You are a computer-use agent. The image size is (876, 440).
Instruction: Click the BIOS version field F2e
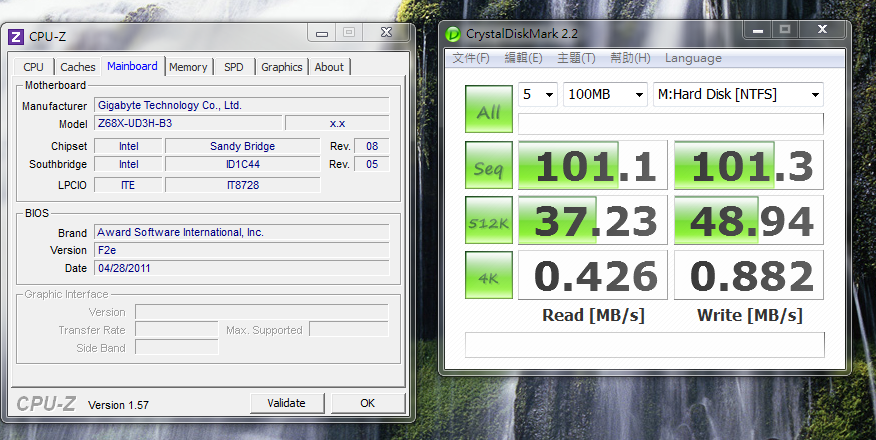coord(242,250)
